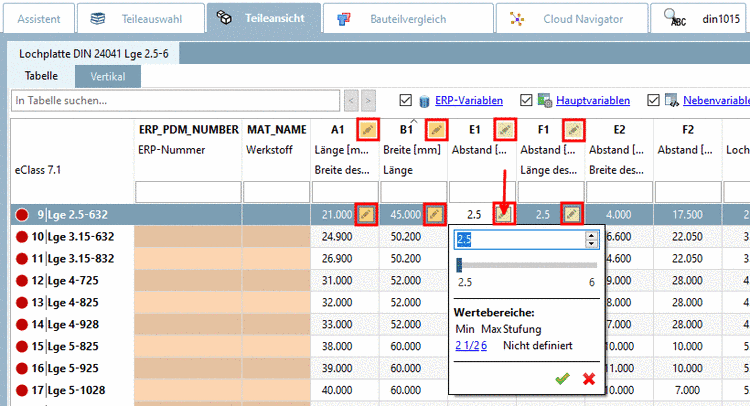Viewport: 750px width, 406px height.
Task: Open Cloud Navigator tab
Action: (x=572, y=19)
